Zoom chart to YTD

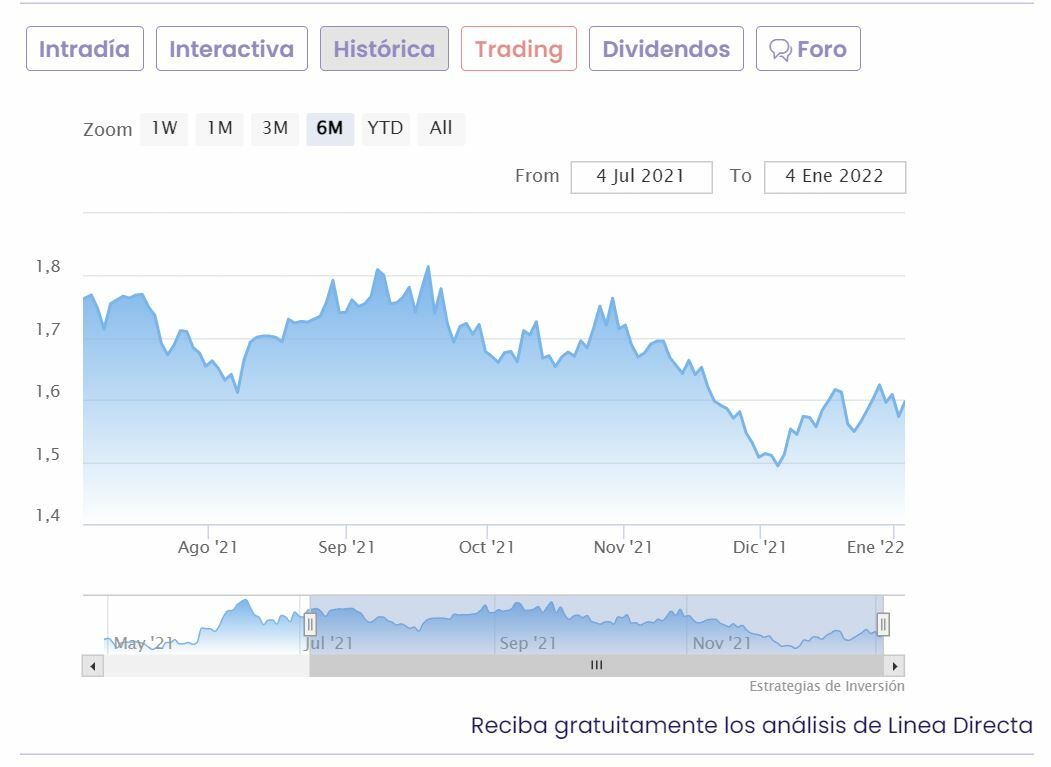click(385, 128)
